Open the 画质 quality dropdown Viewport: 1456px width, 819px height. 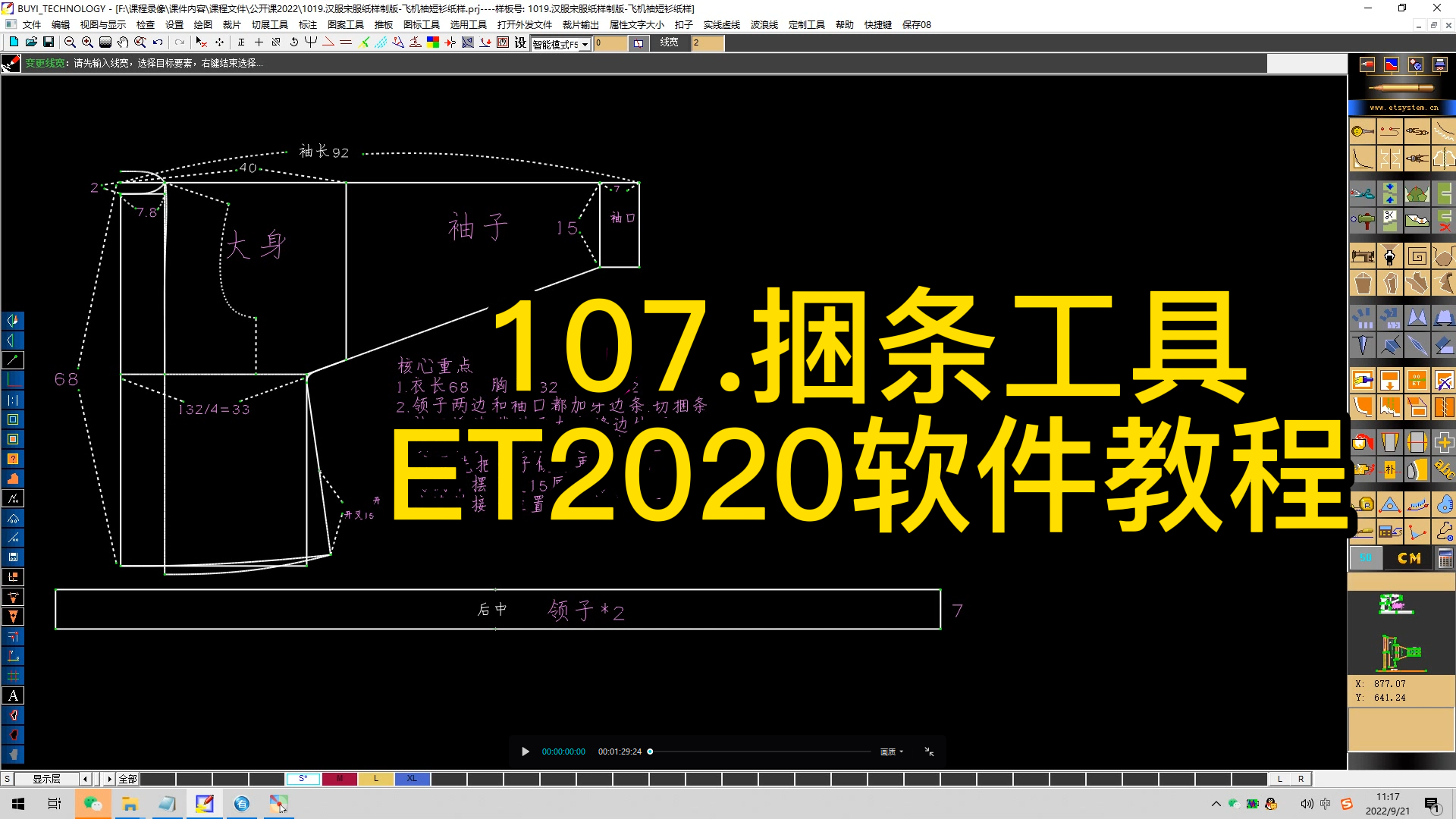(x=892, y=752)
